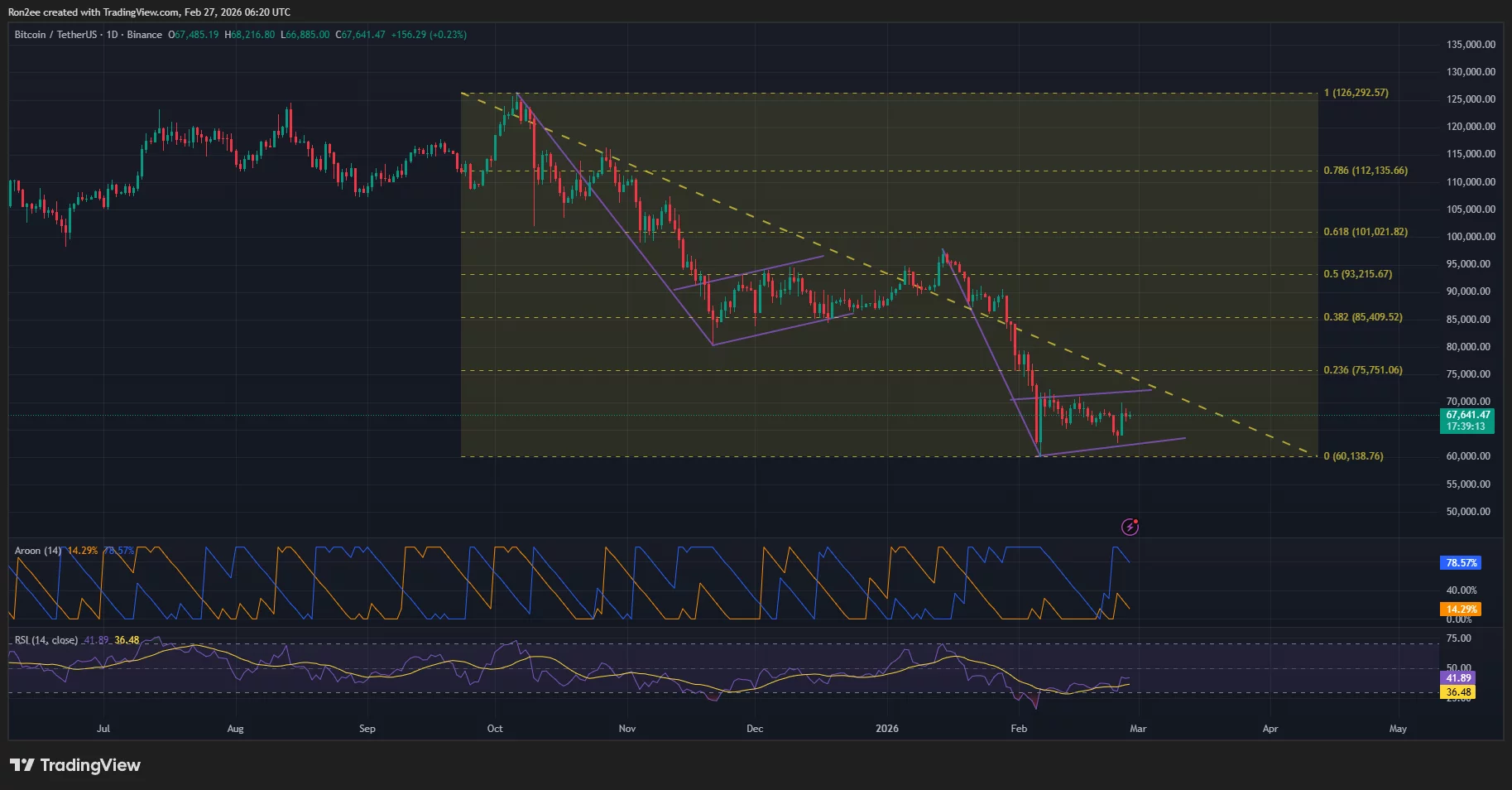Select the Feb label on the time axis

1018,729
